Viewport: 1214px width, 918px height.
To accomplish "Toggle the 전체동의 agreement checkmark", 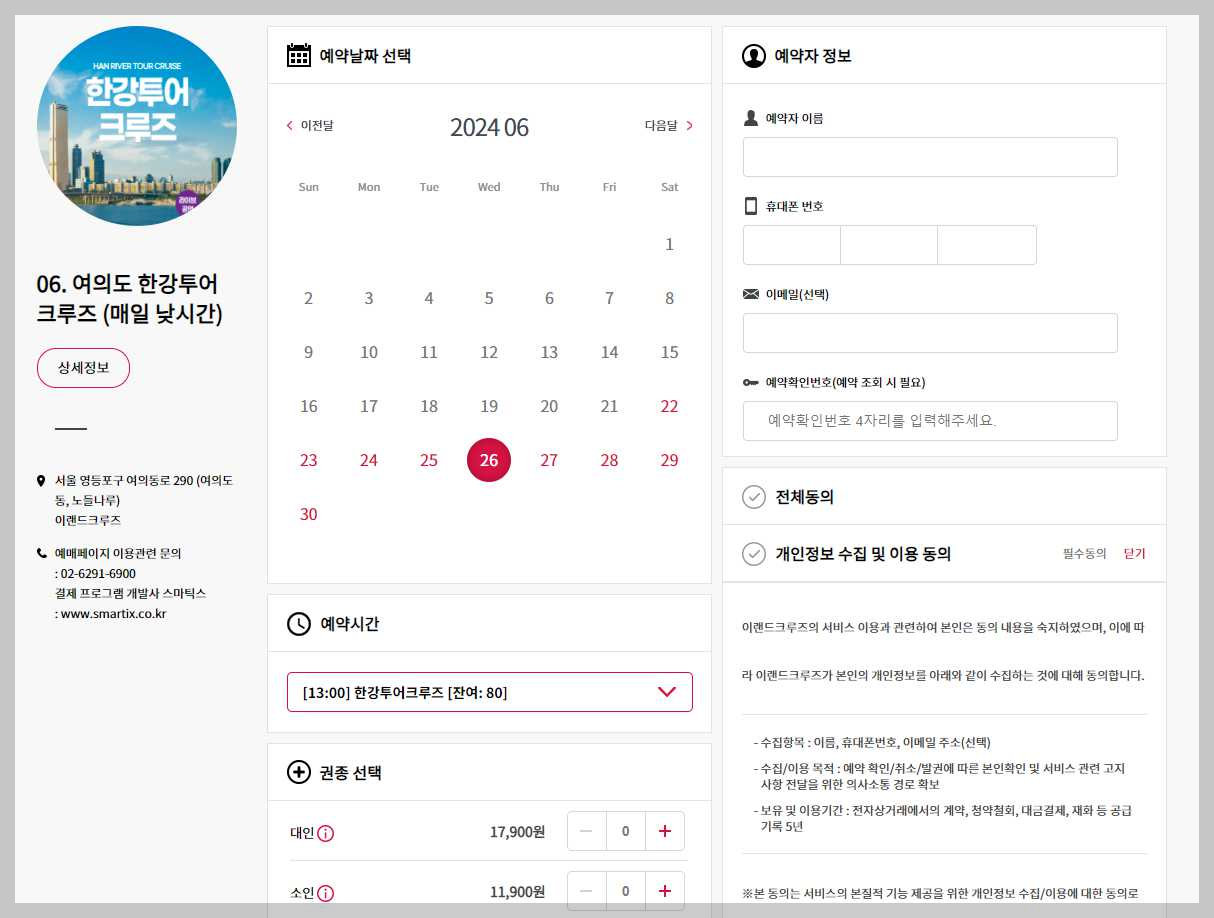I will (754, 495).
